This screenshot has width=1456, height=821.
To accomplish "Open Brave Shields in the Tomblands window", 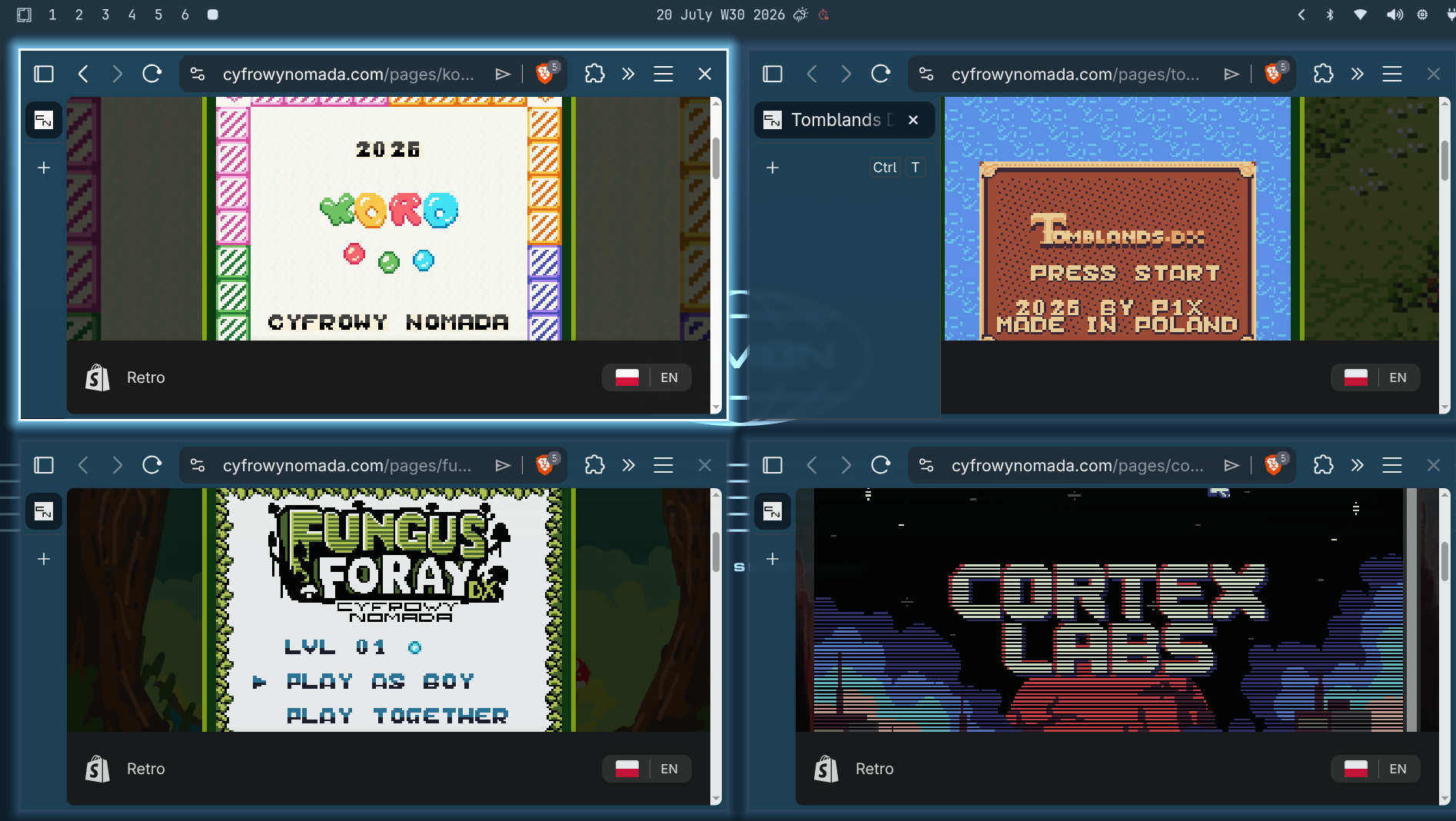I will point(1274,74).
